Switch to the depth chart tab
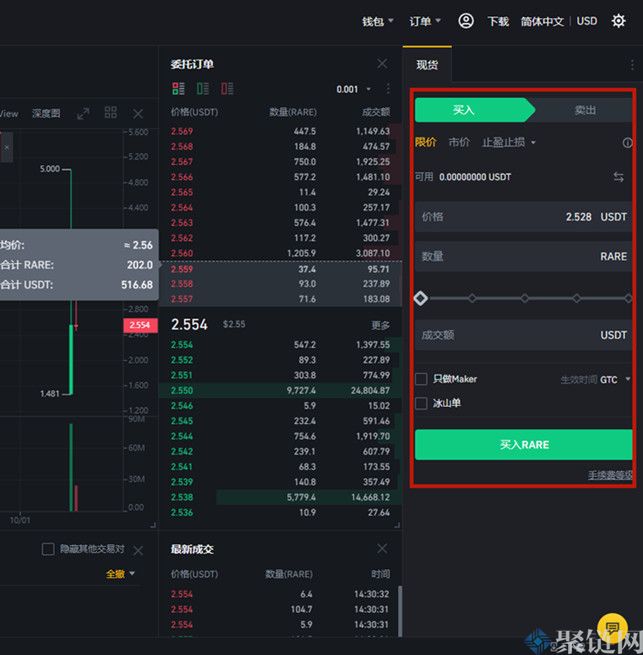Screen dimensions: 643x655 46,113
